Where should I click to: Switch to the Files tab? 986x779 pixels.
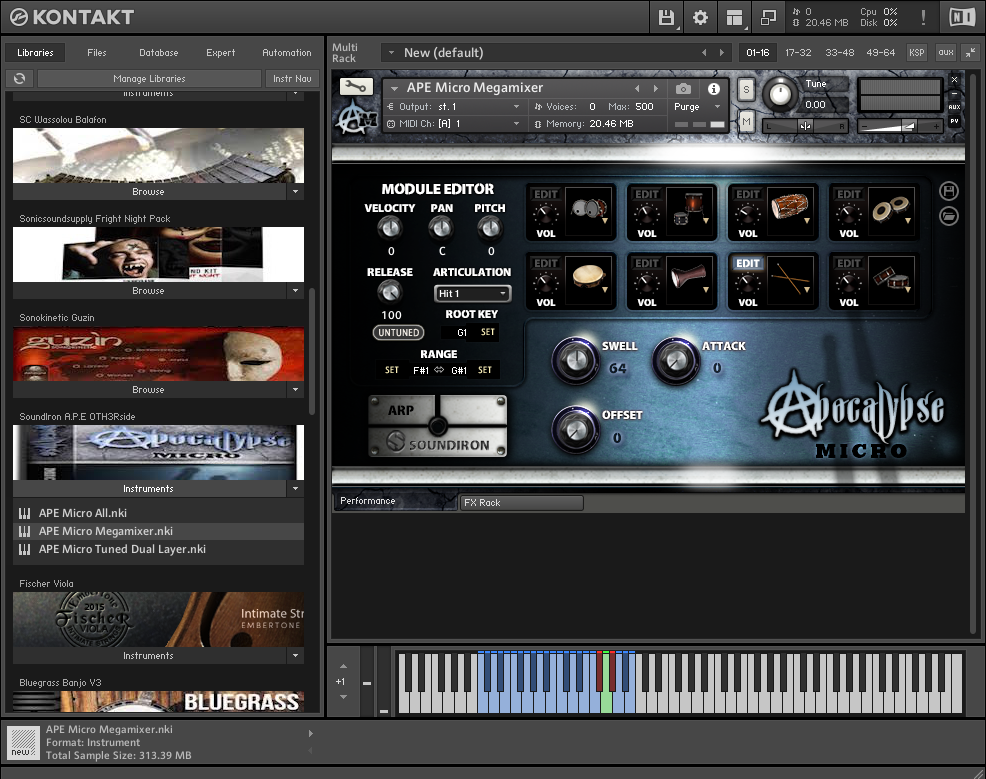(x=97, y=53)
